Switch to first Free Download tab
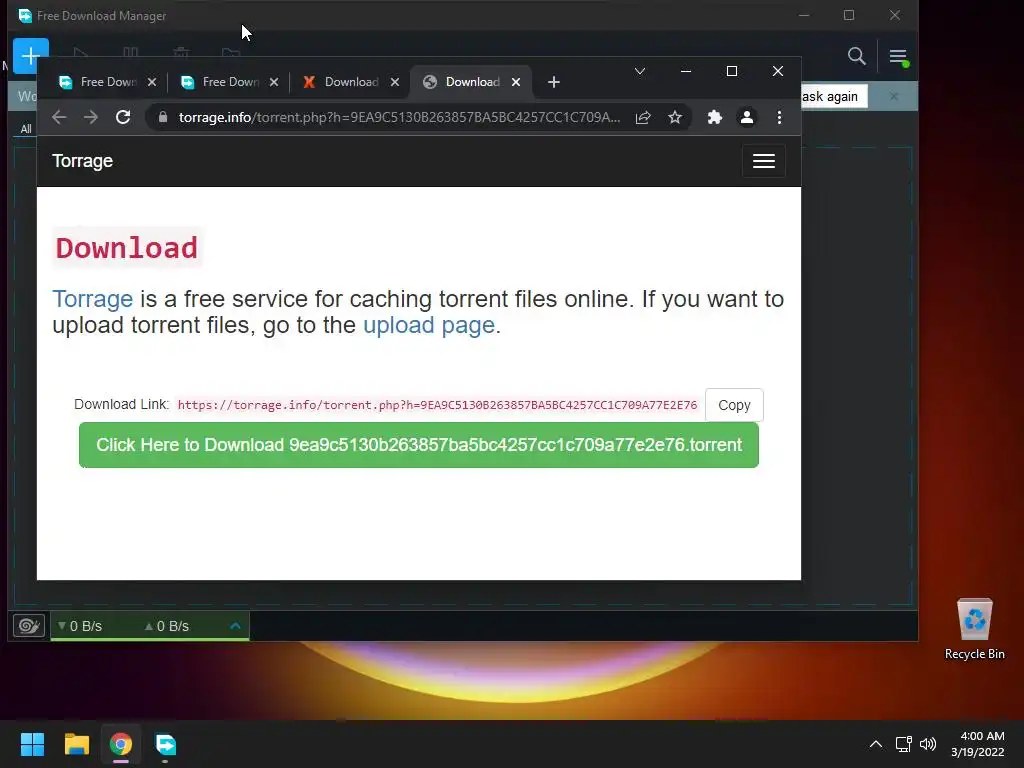 point(99,82)
